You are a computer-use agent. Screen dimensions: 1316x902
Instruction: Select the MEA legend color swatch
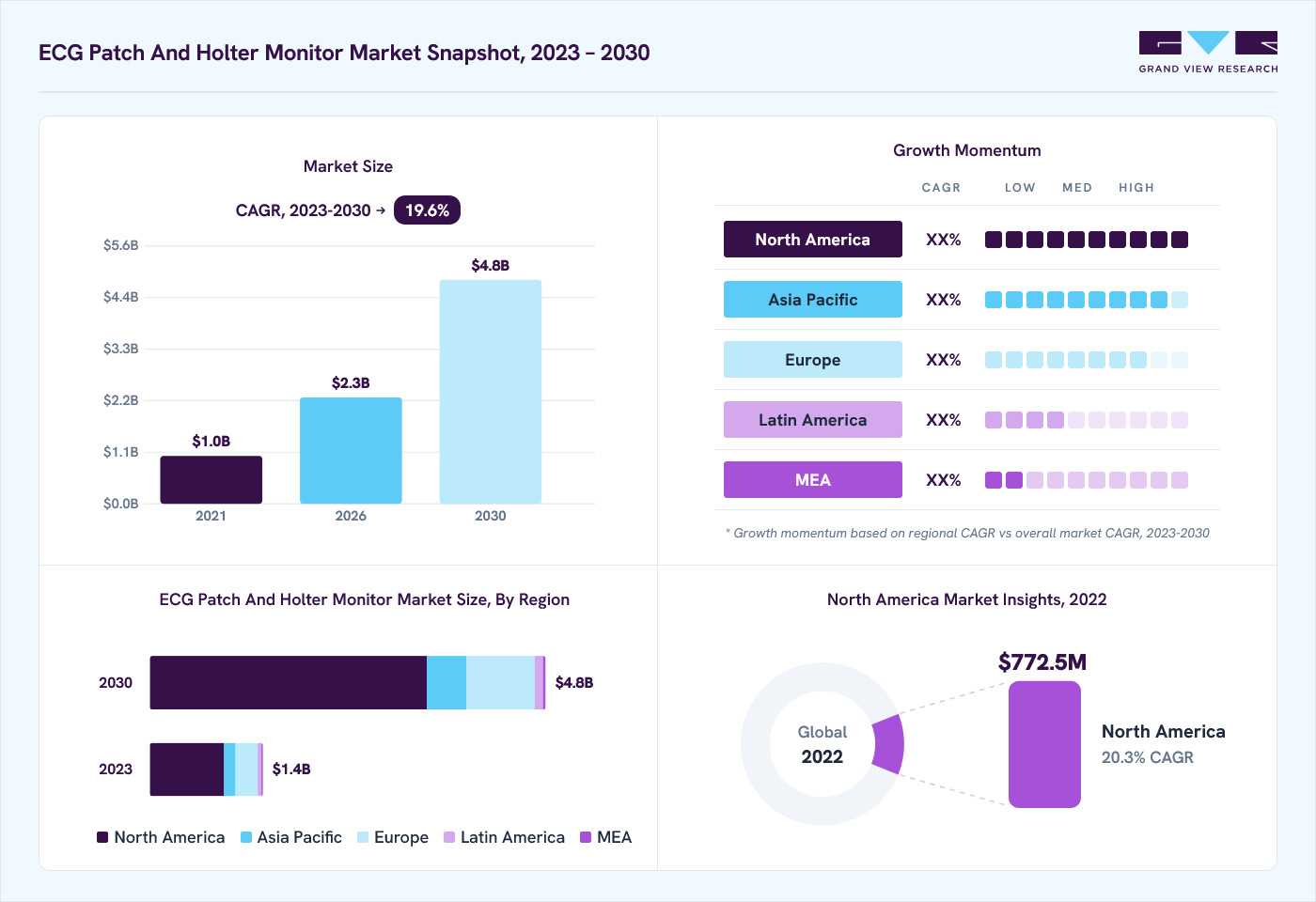586,837
